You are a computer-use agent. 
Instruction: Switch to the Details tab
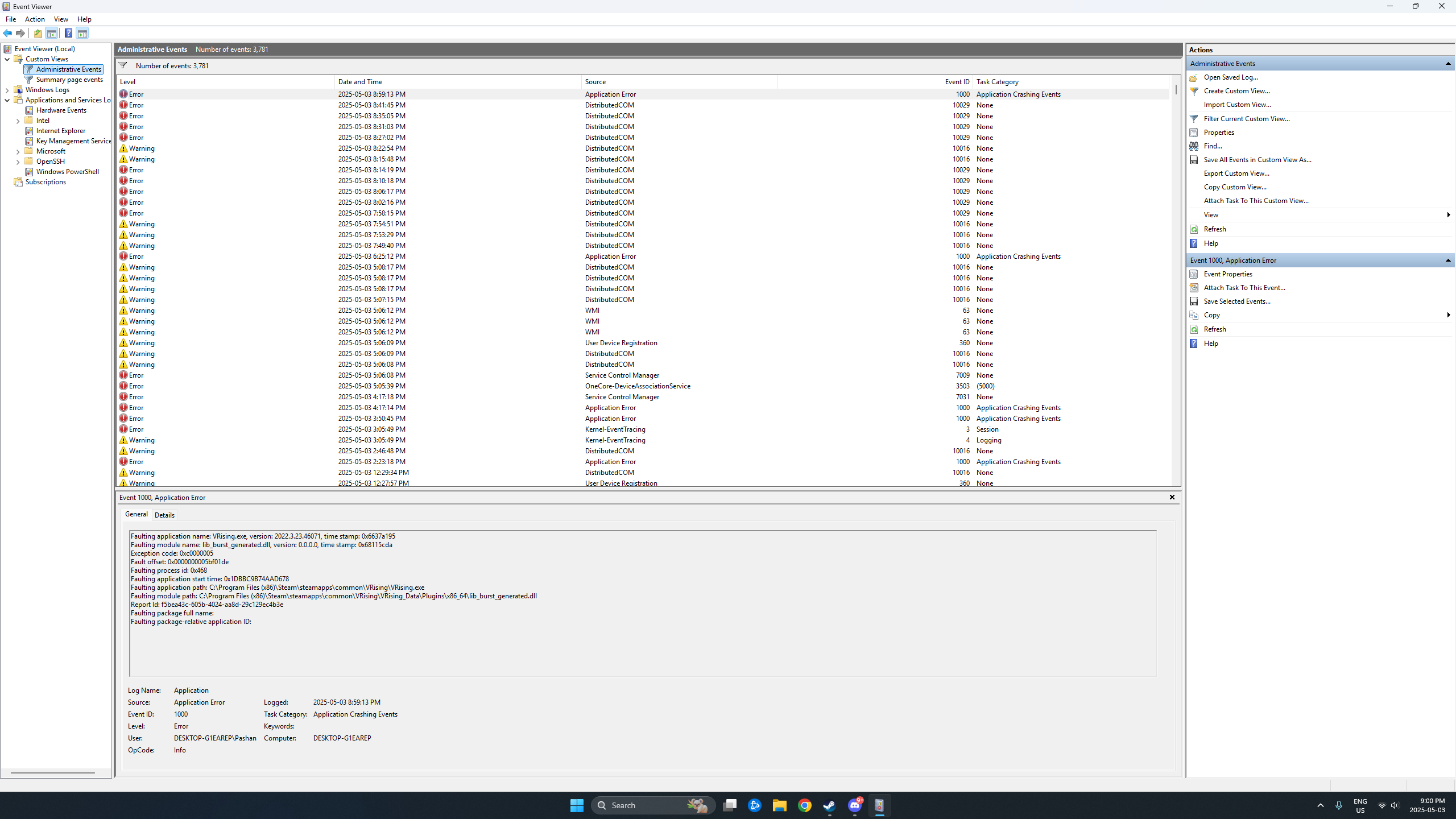click(164, 515)
